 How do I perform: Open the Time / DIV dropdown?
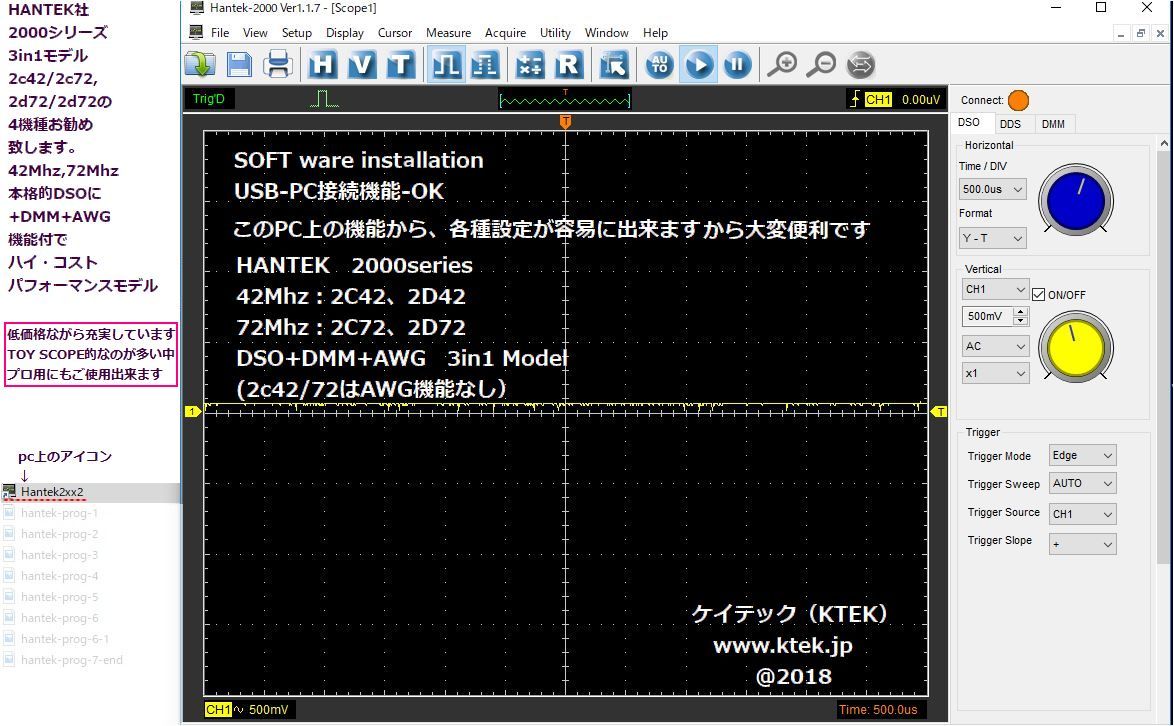coord(993,189)
